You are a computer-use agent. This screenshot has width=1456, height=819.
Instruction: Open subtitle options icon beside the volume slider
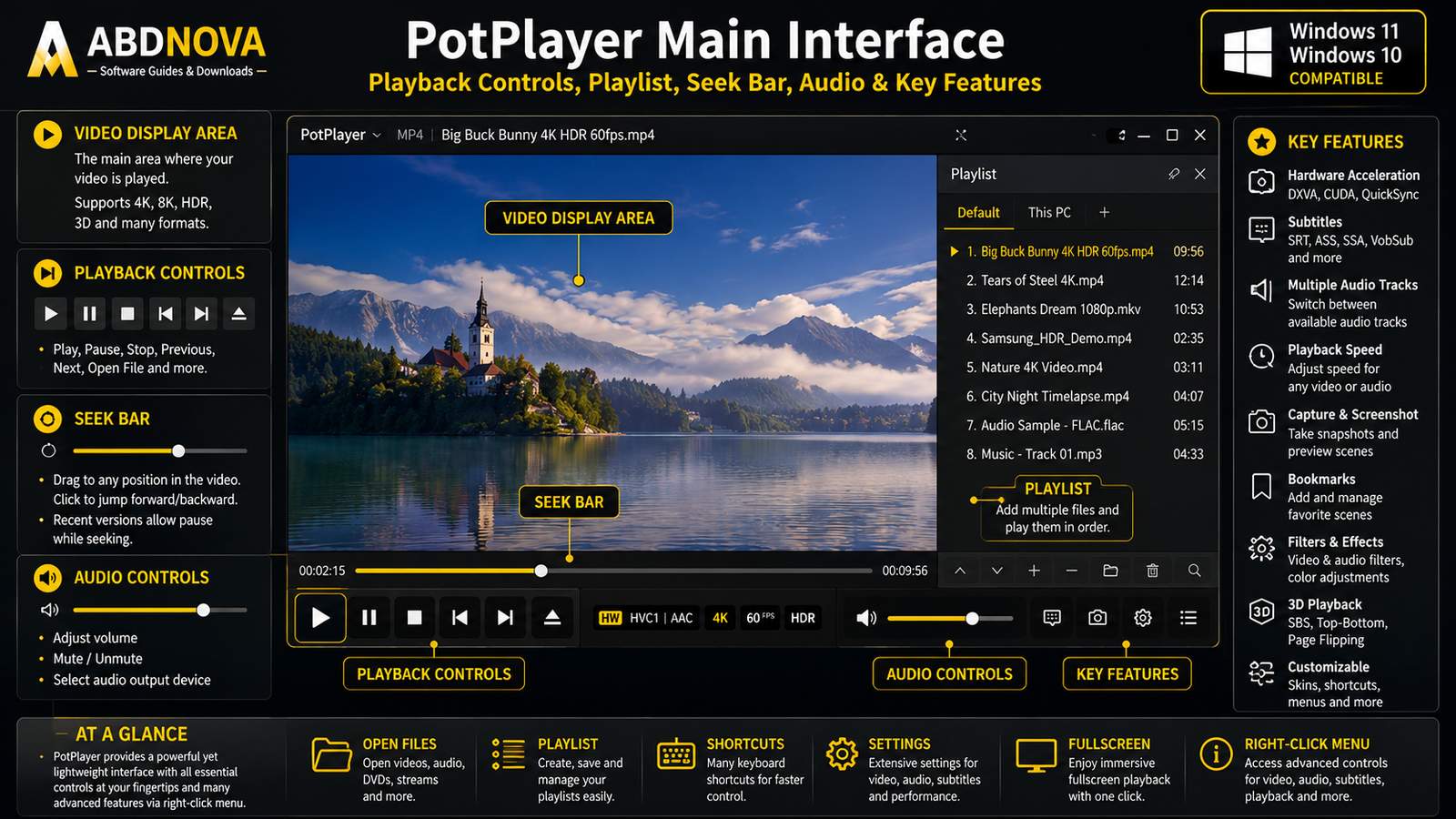[x=1052, y=618]
